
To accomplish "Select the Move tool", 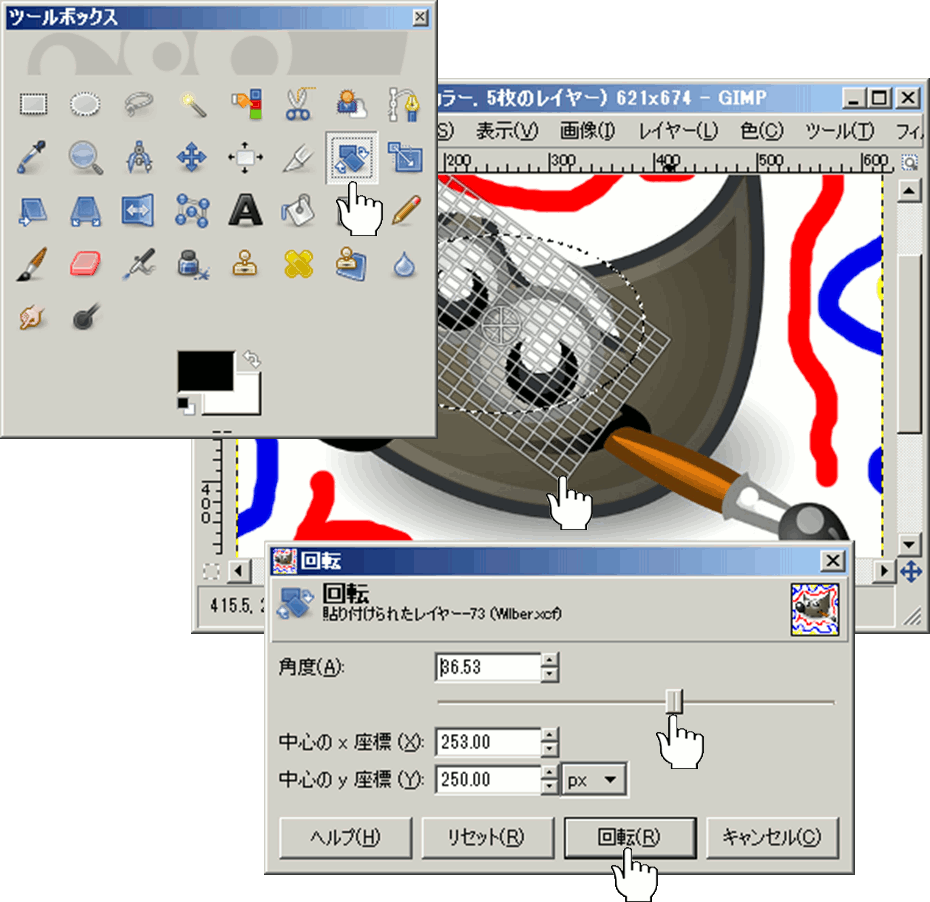I will pos(191,155).
